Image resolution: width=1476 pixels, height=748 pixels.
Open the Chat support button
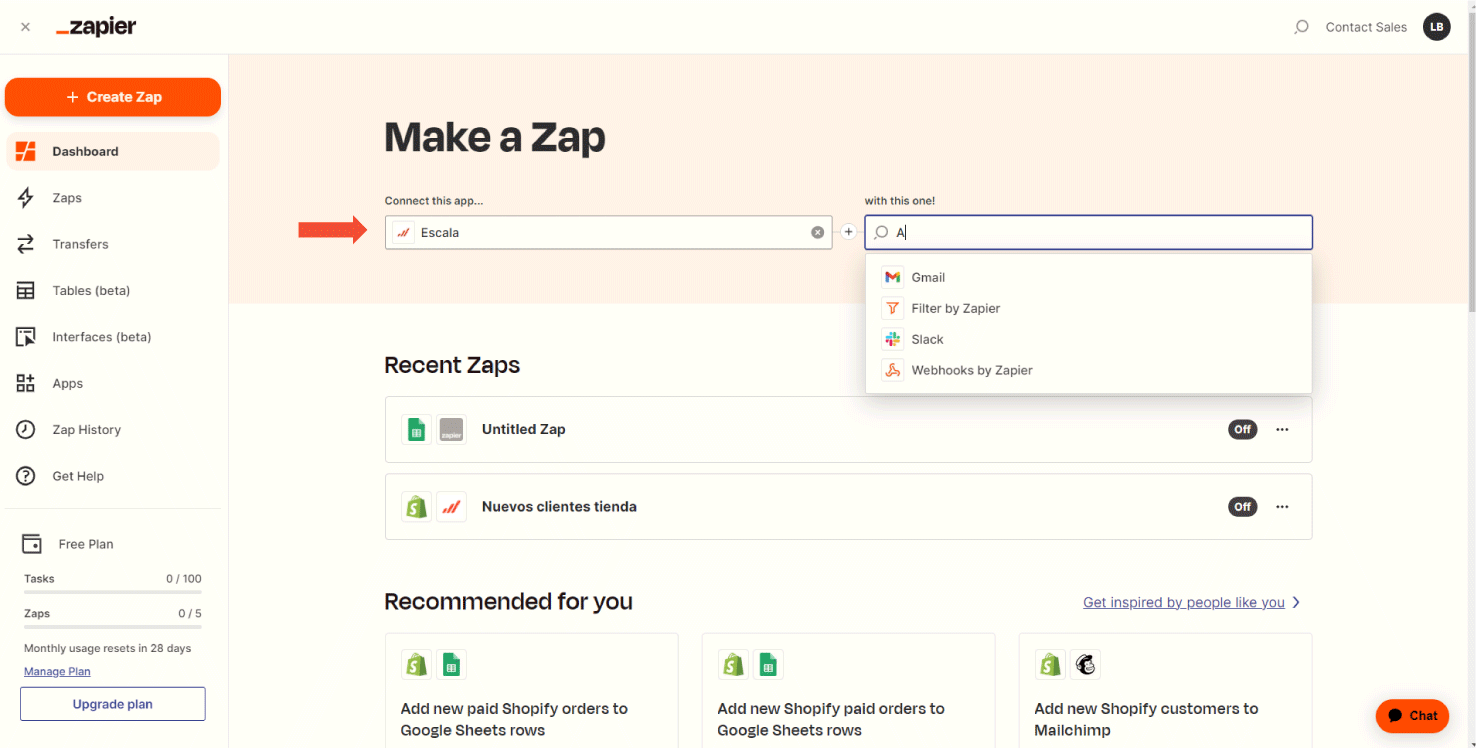(x=1412, y=716)
